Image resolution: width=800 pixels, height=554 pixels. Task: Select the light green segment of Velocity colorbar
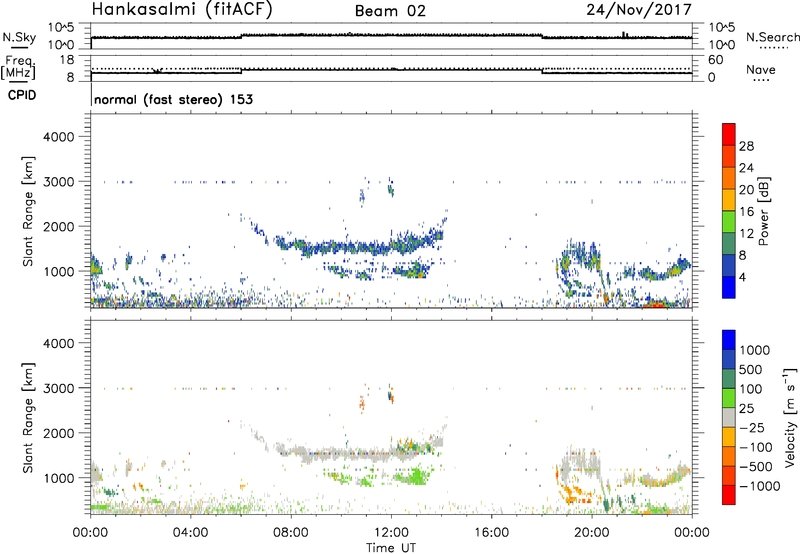point(729,398)
